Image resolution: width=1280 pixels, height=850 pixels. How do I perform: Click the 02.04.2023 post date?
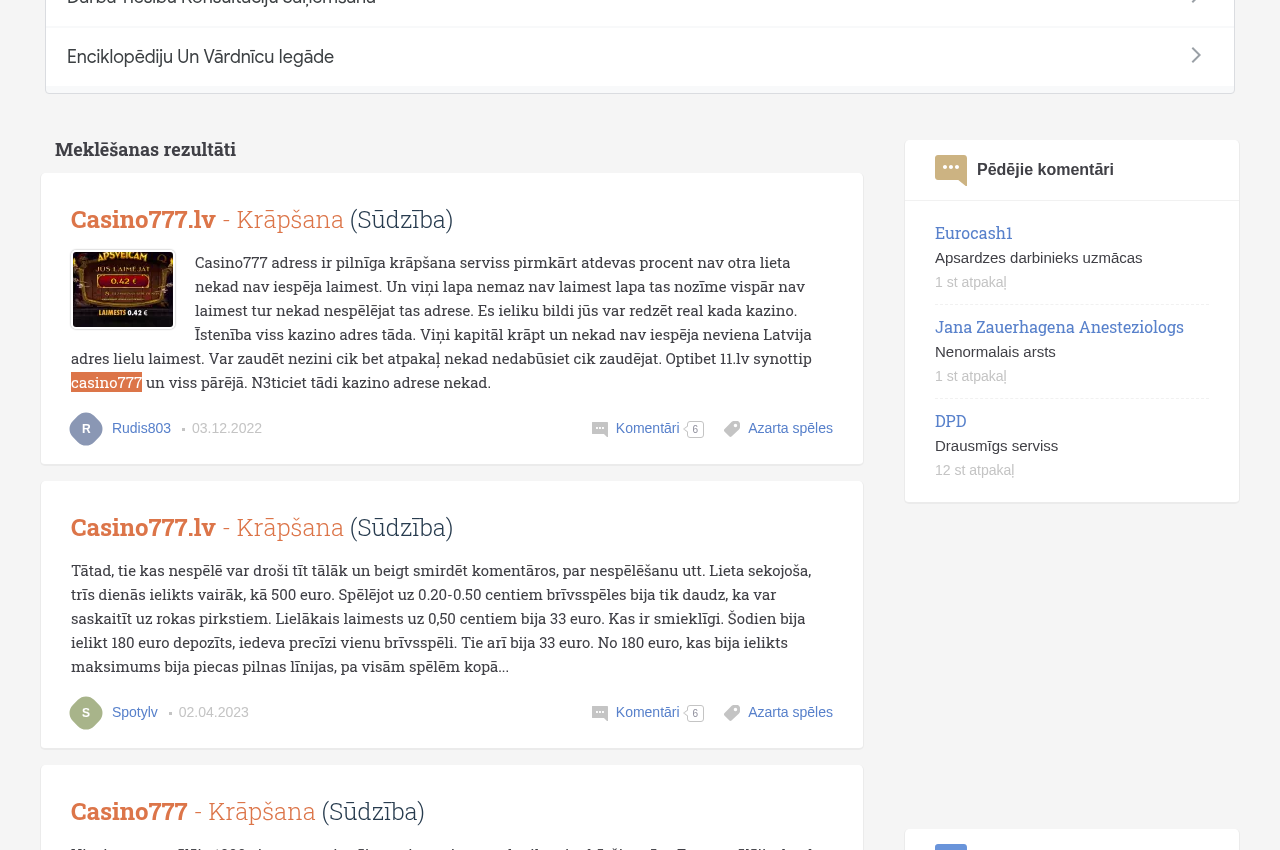[x=214, y=712]
